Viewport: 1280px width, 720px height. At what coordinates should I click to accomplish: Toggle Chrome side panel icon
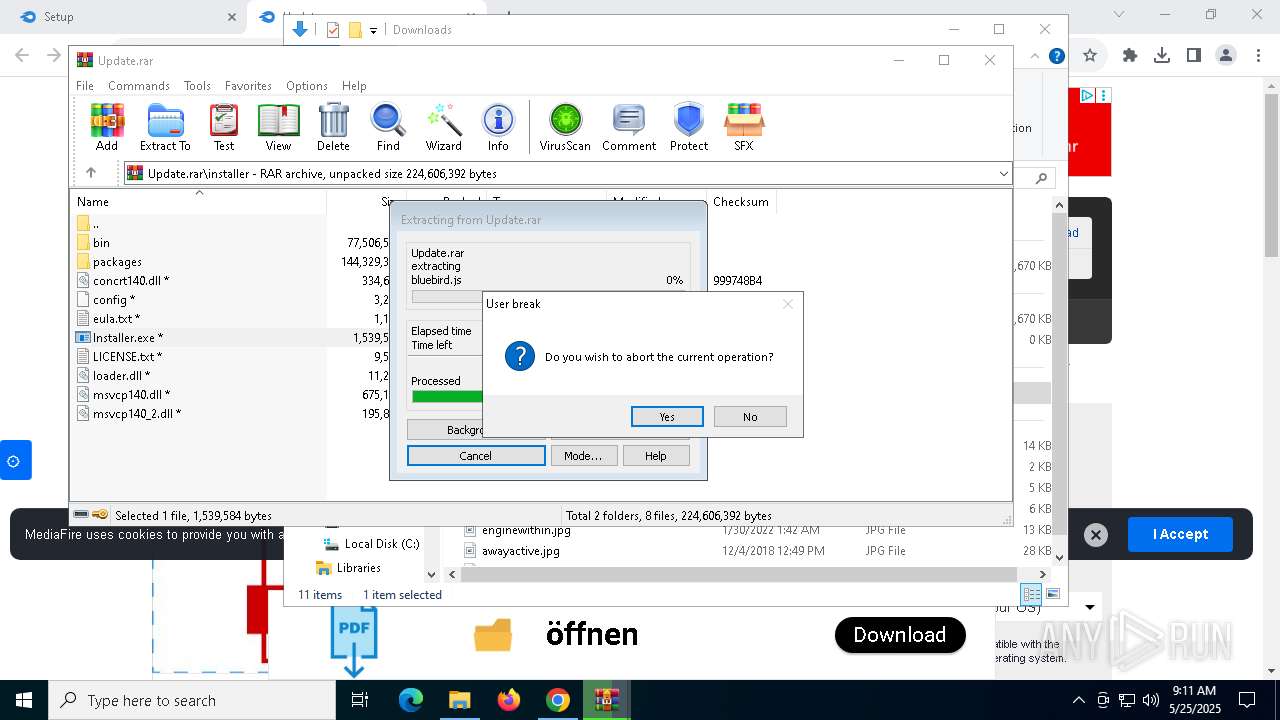pyautogui.click(x=1194, y=56)
